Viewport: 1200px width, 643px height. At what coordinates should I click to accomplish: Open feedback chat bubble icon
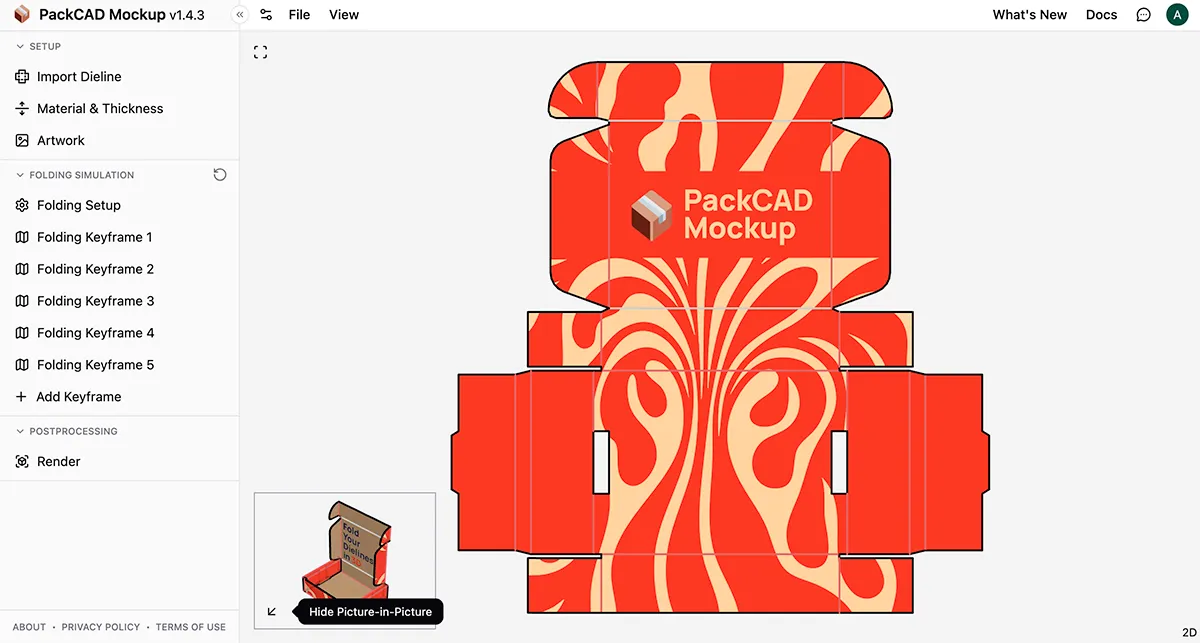coord(1144,15)
